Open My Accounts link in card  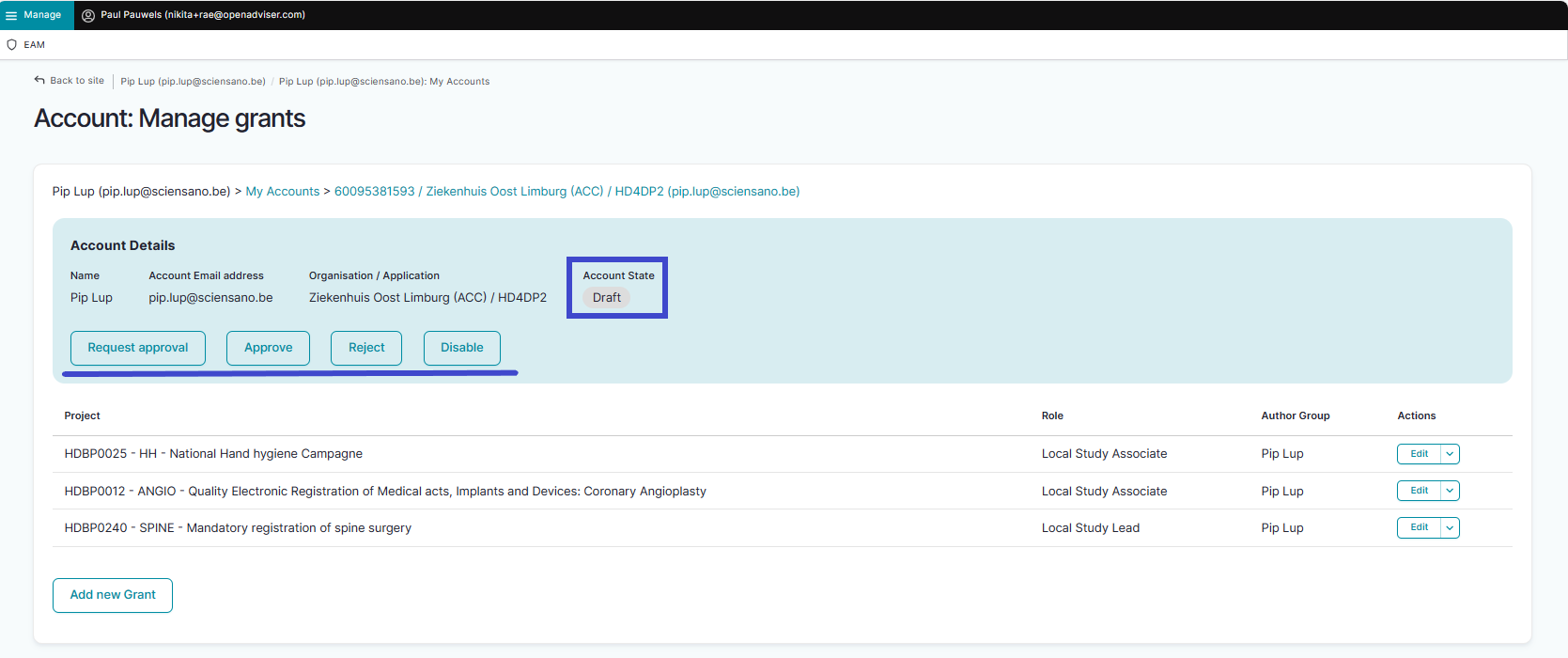283,191
